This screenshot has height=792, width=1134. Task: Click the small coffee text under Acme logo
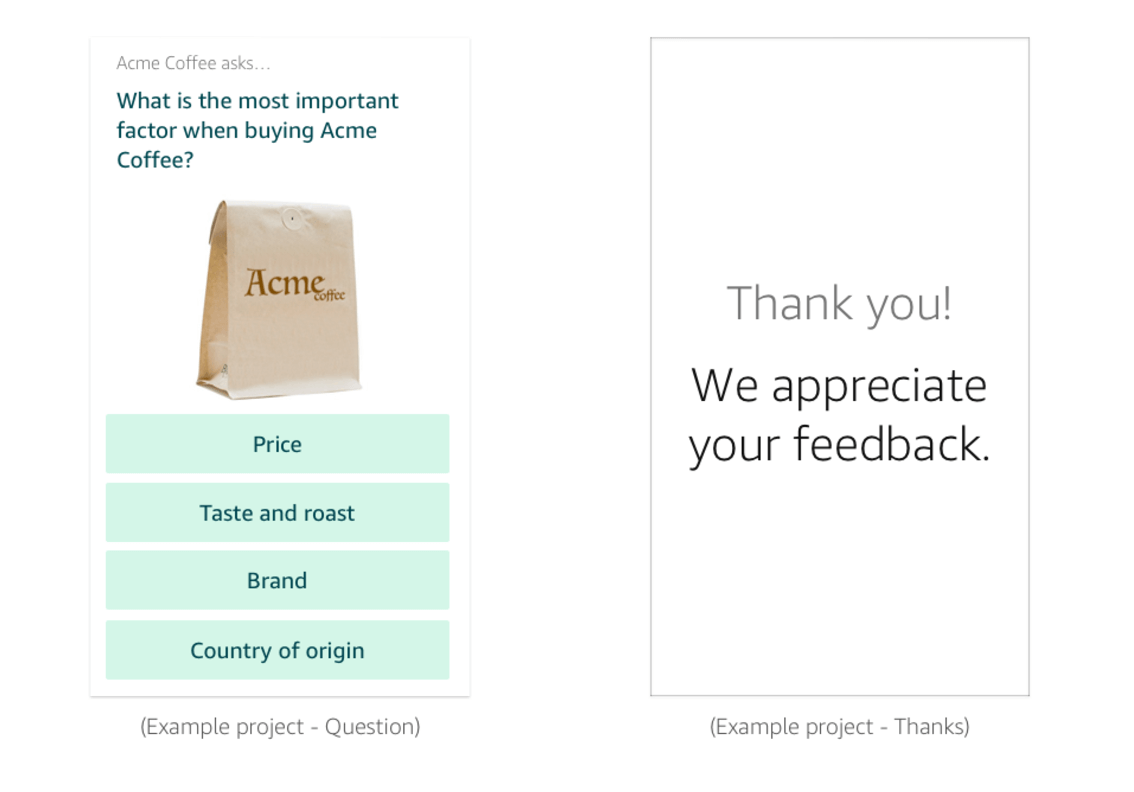330,294
